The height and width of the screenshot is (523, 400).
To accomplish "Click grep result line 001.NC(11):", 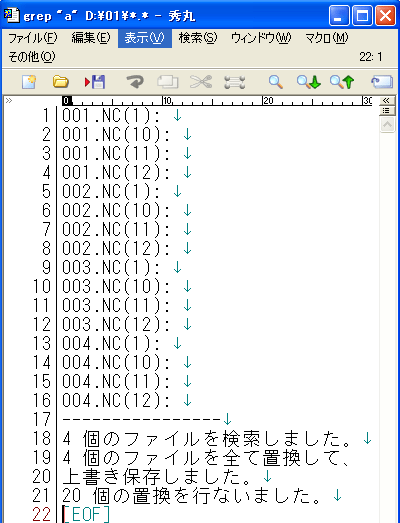I will pyautogui.click(x=116, y=154).
